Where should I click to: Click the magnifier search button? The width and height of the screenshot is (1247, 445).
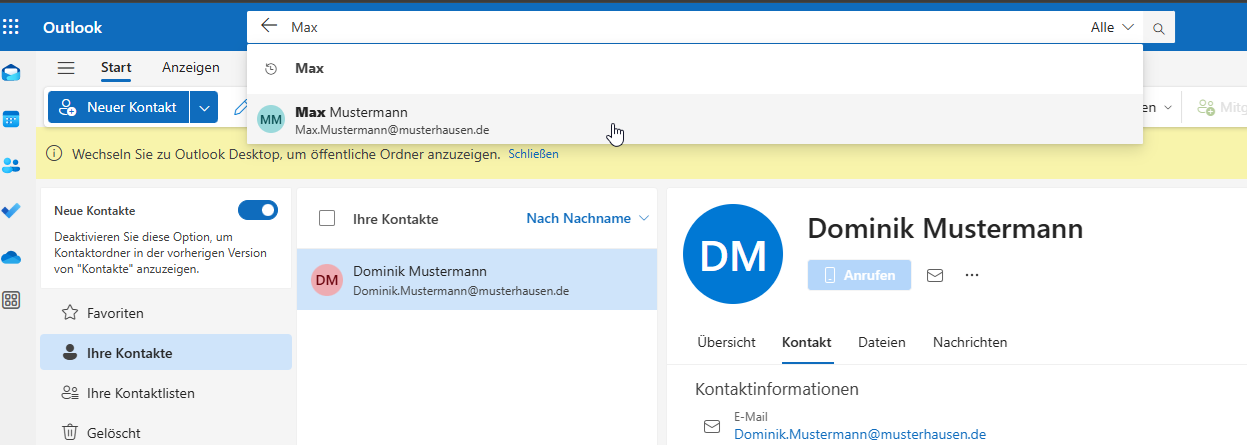pos(1159,28)
